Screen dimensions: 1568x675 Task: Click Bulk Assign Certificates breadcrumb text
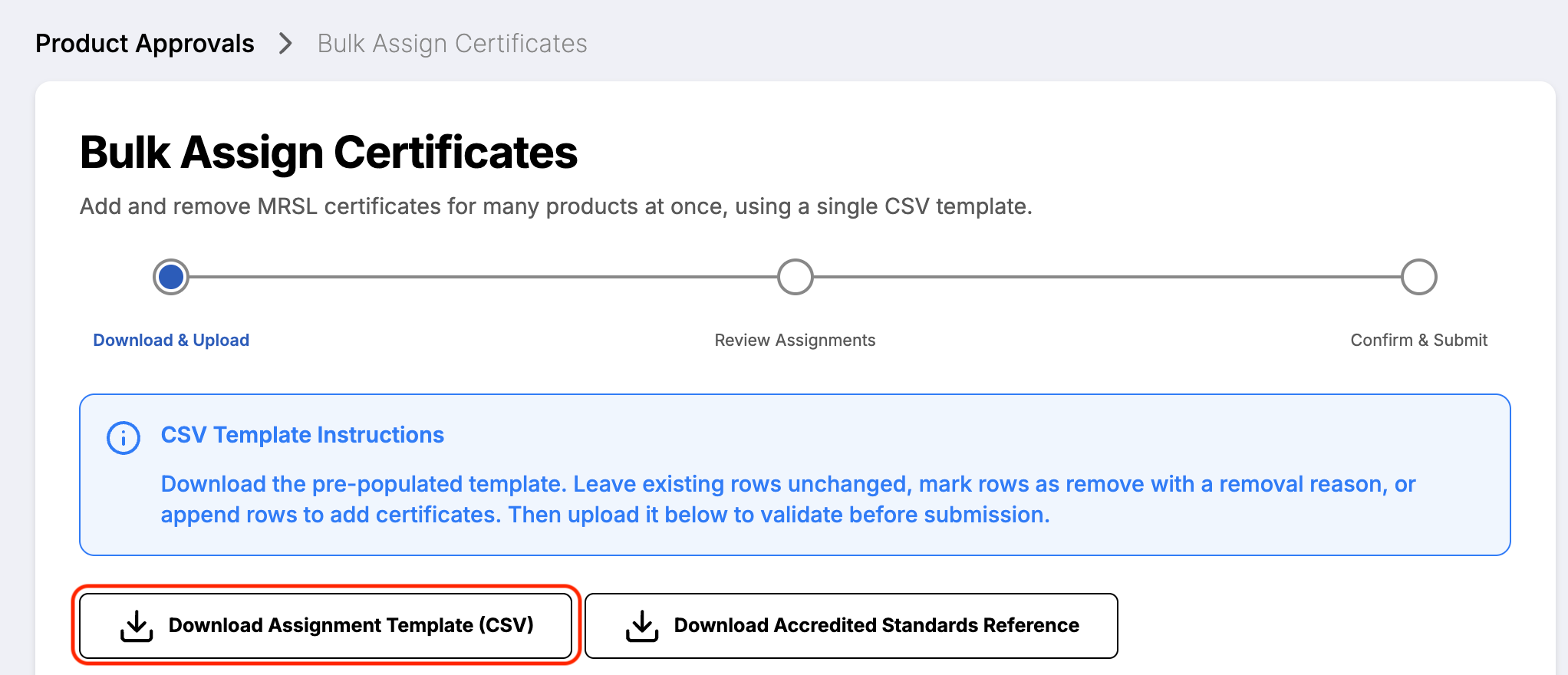[x=452, y=44]
